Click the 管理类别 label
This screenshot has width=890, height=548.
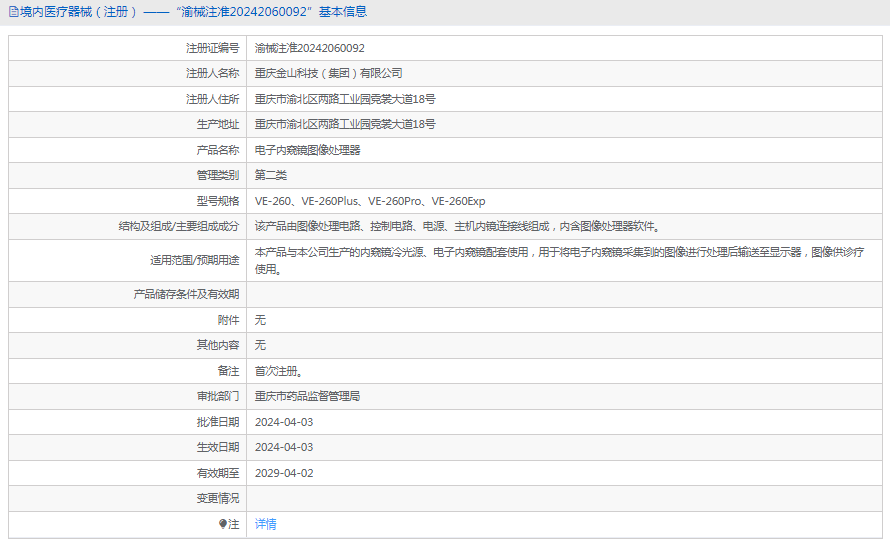point(218,175)
